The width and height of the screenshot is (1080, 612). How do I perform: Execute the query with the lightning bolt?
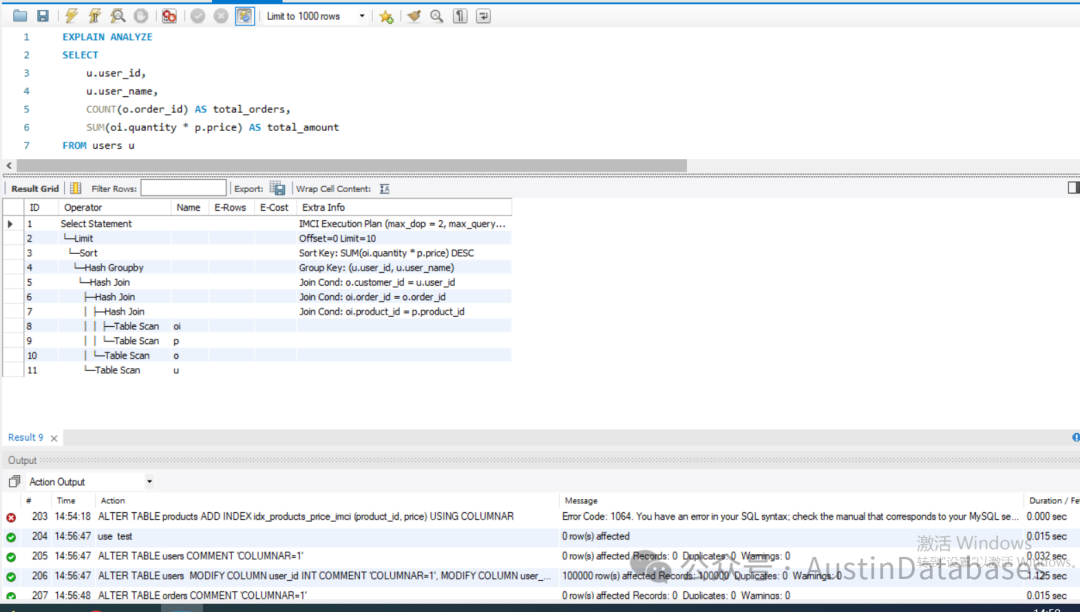coord(72,16)
